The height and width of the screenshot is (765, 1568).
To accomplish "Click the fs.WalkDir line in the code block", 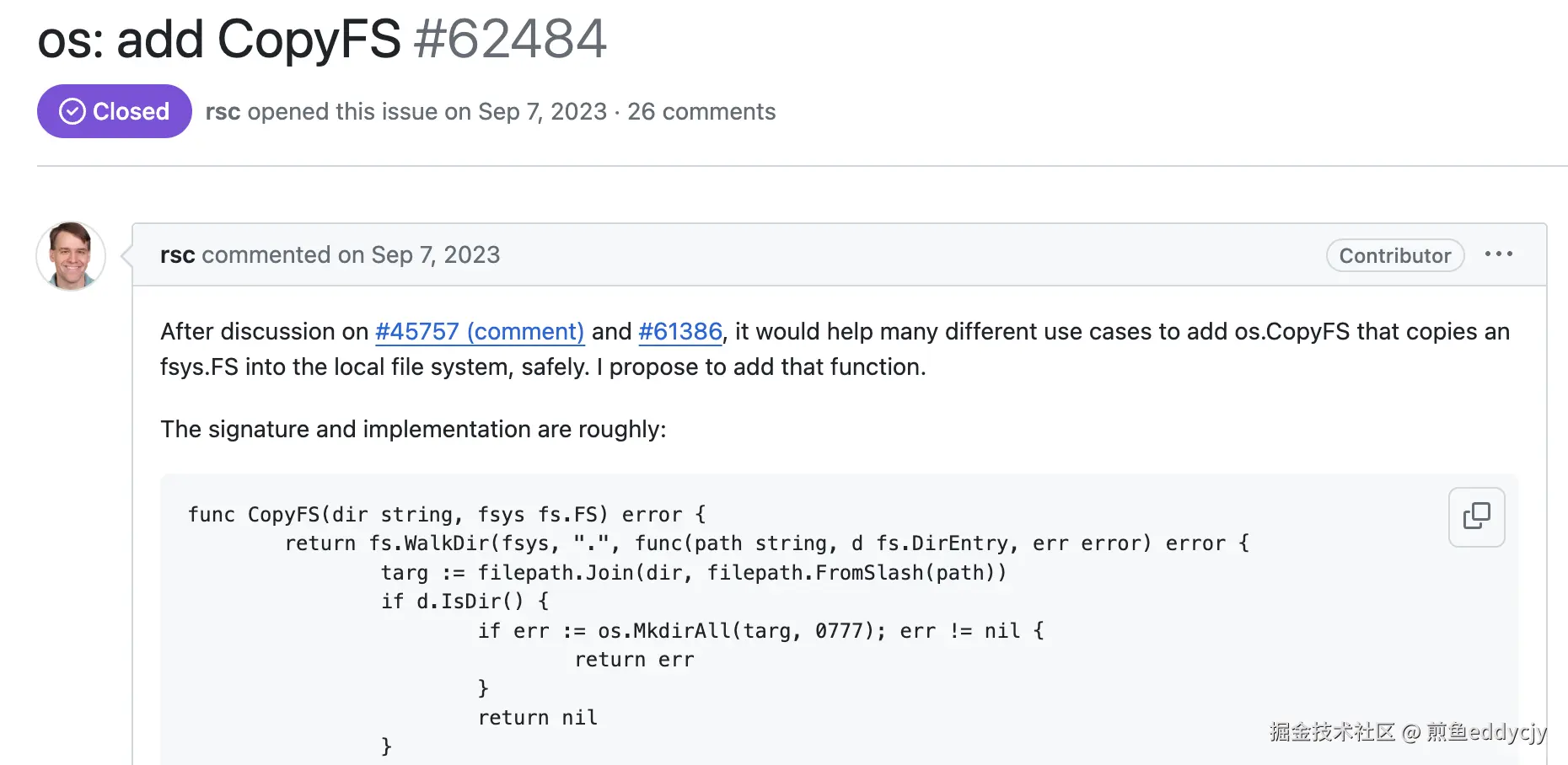I will [x=766, y=543].
